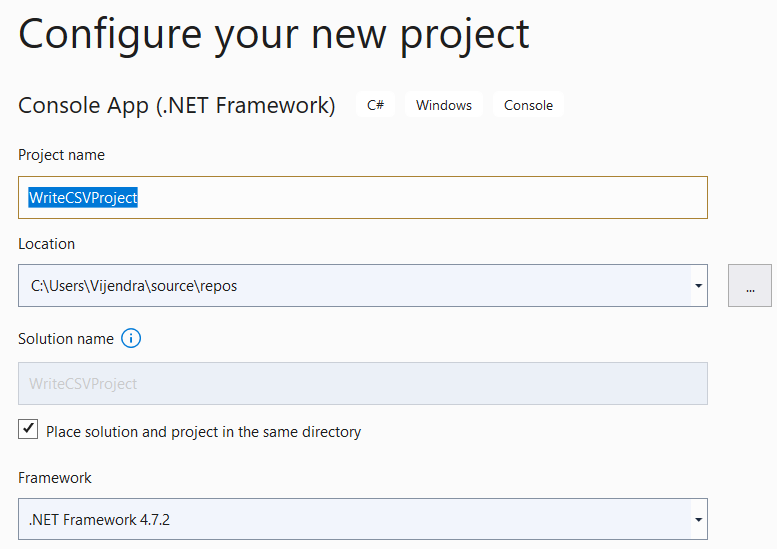
Task: Click the C# language tag
Action: [376, 105]
